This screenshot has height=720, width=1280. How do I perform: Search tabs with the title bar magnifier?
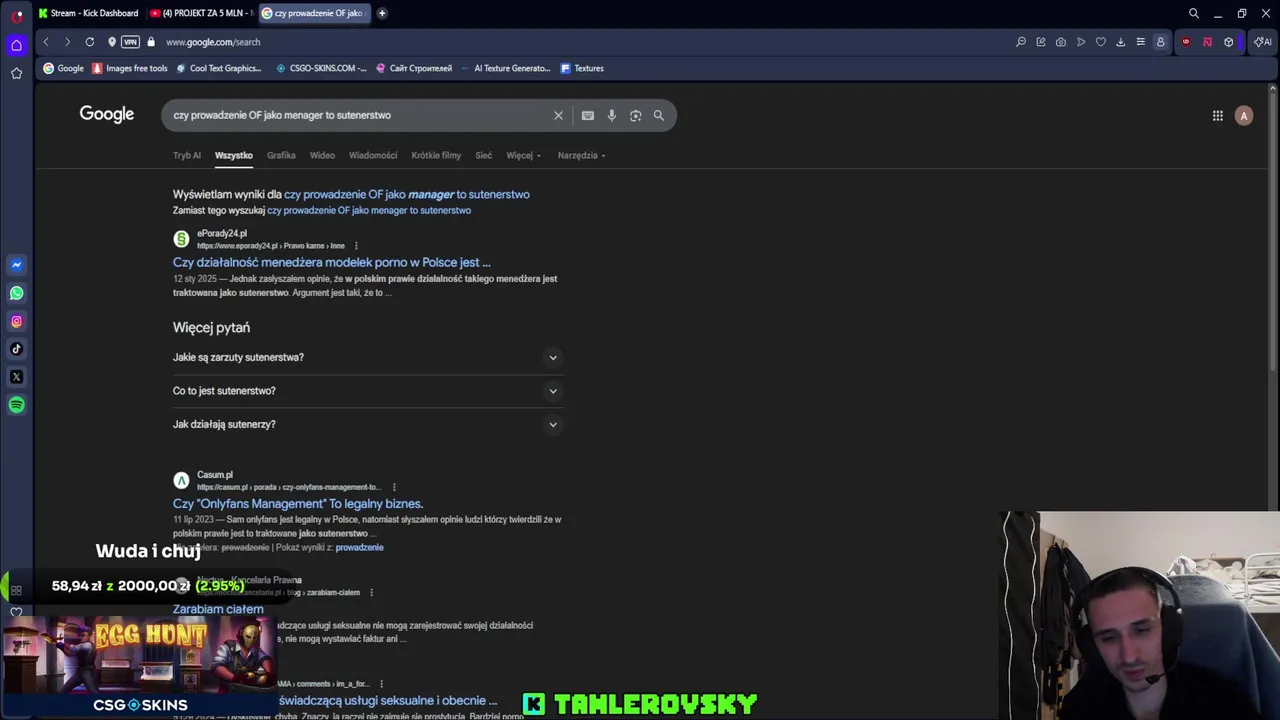tap(1194, 13)
